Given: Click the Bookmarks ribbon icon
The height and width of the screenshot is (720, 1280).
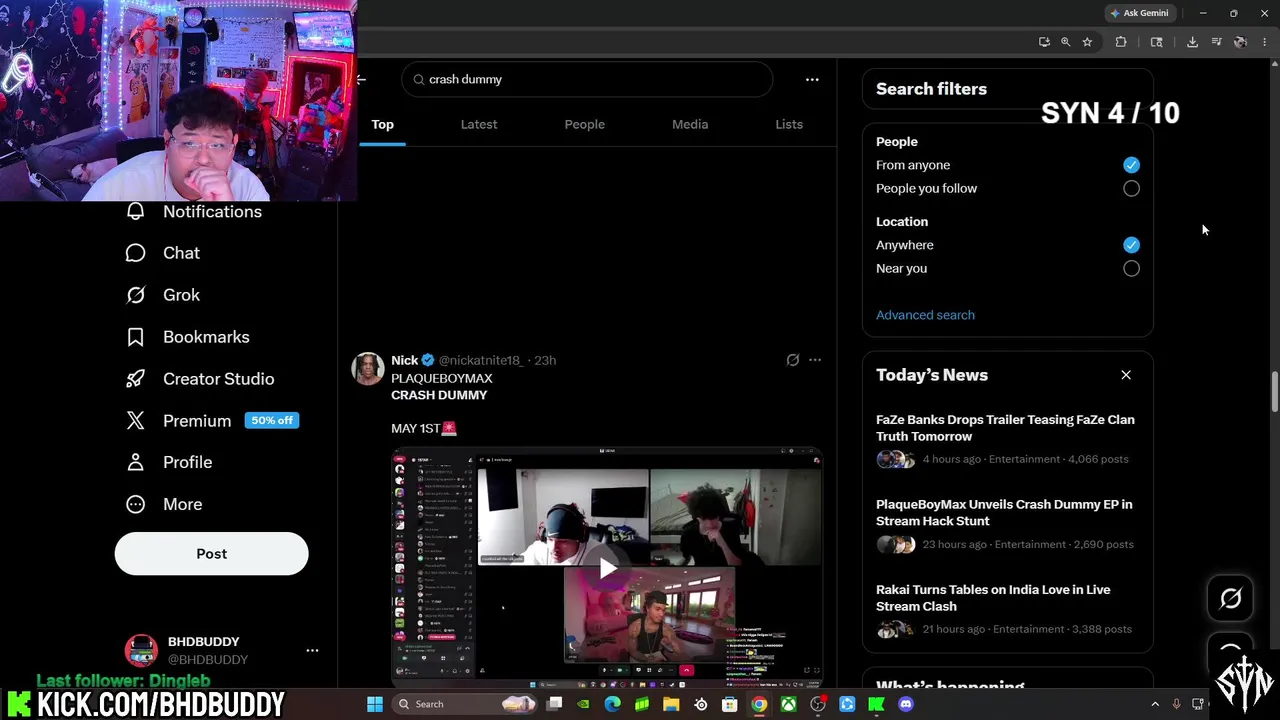Looking at the screenshot, I should coord(135,337).
